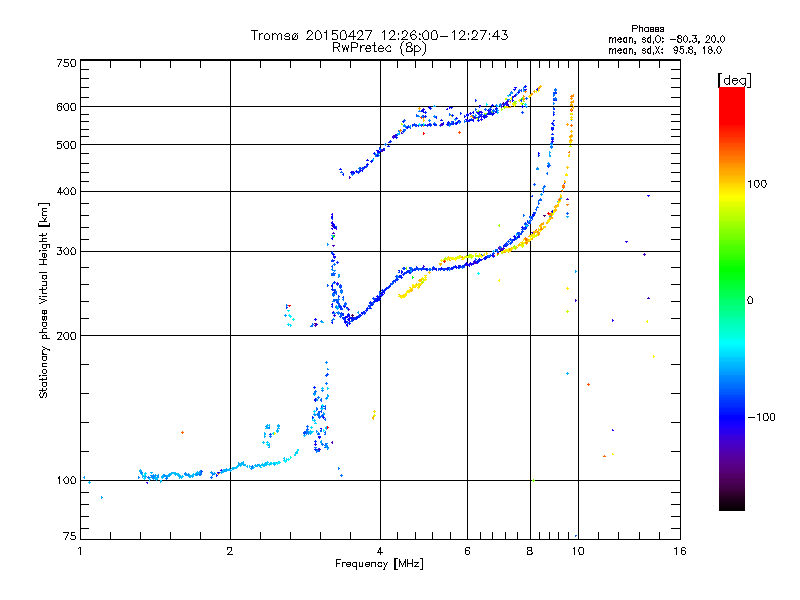Click the 75 tick label on height axis
800x600 pixels.
point(70,536)
